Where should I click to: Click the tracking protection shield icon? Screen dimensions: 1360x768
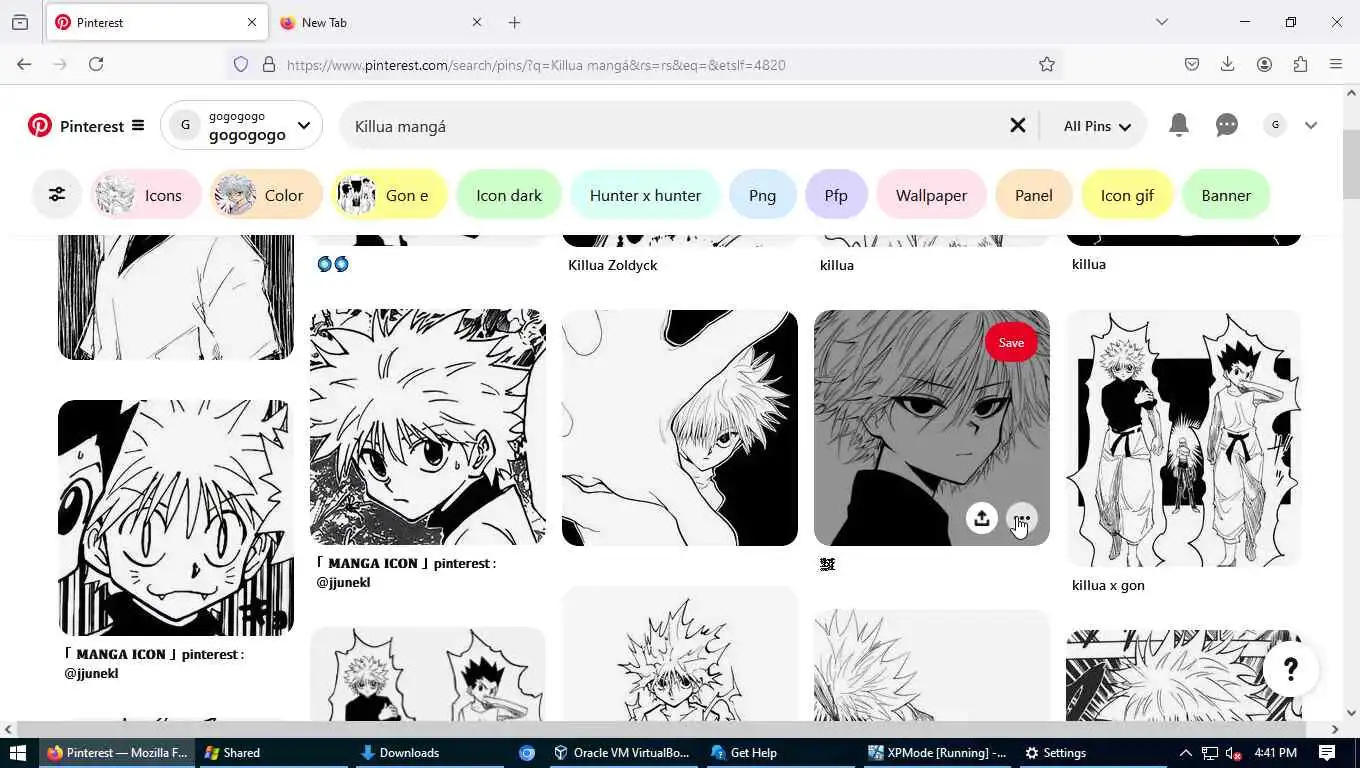(241, 65)
